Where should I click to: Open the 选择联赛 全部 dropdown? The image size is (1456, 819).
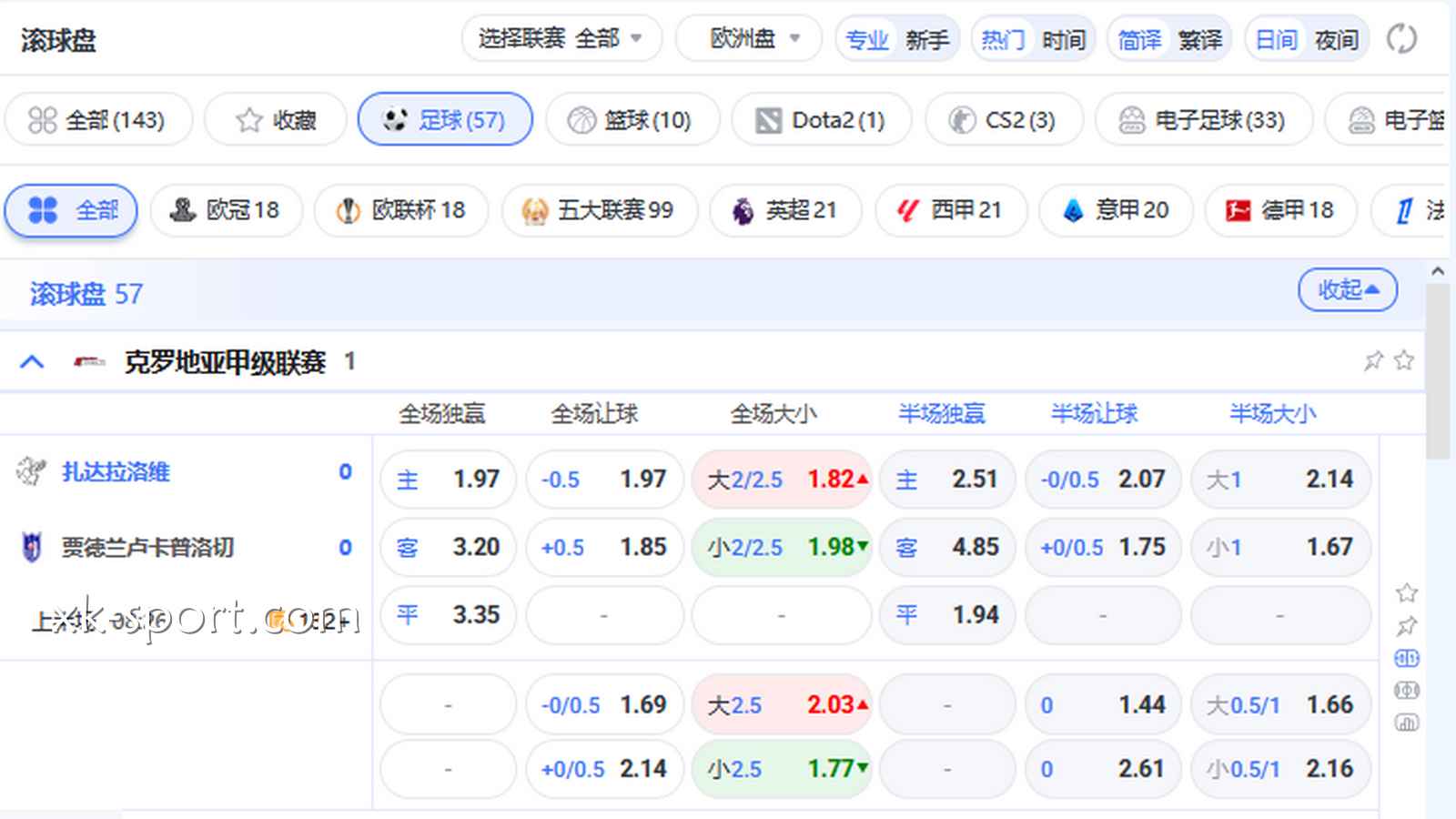(x=561, y=39)
